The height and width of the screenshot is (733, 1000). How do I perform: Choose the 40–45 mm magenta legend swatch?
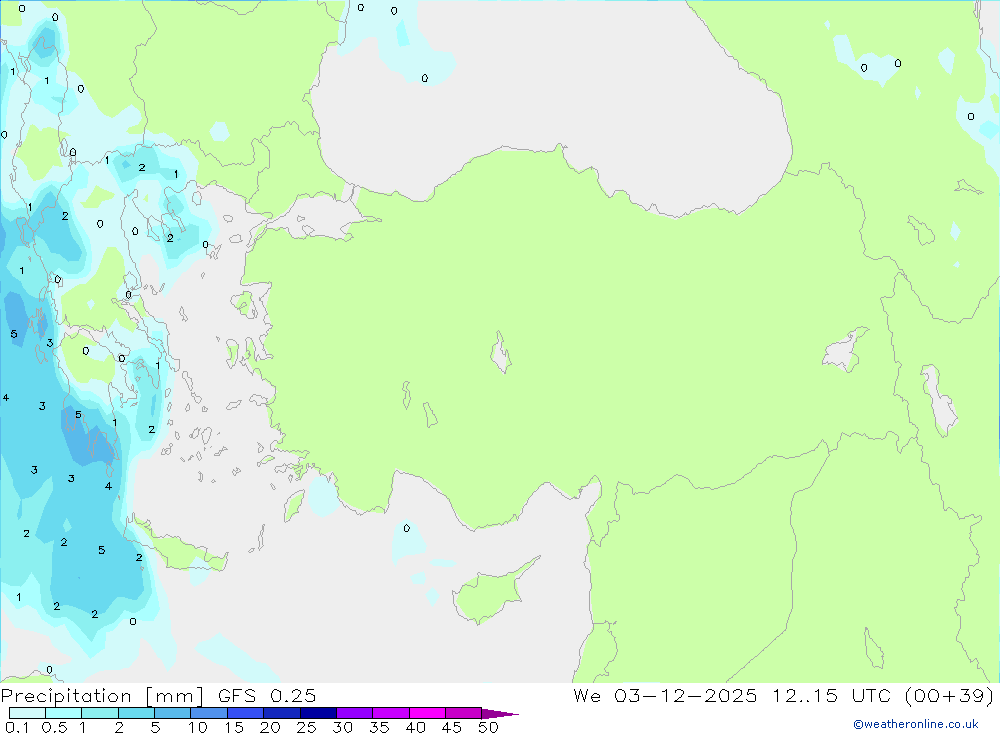(x=427, y=713)
